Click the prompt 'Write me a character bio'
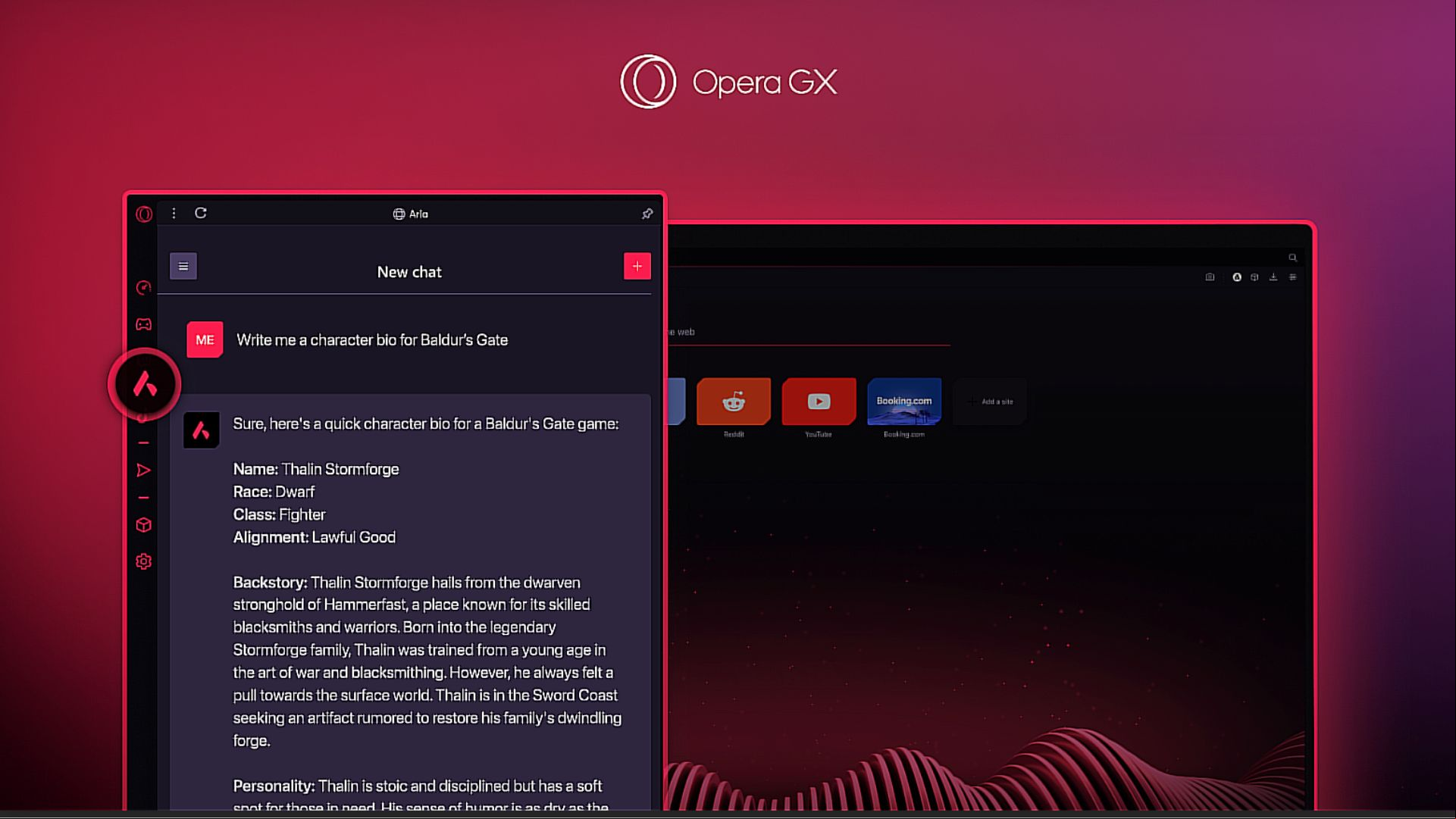Viewport: 1456px width, 819px height. click(372, 340)
